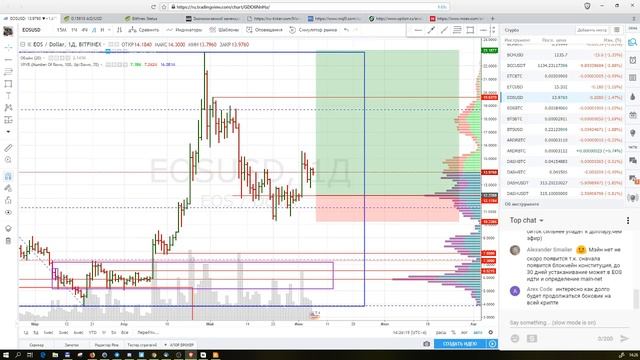Open the emoji picker in chat
The image size is (640, 360).
coord(515,338)
